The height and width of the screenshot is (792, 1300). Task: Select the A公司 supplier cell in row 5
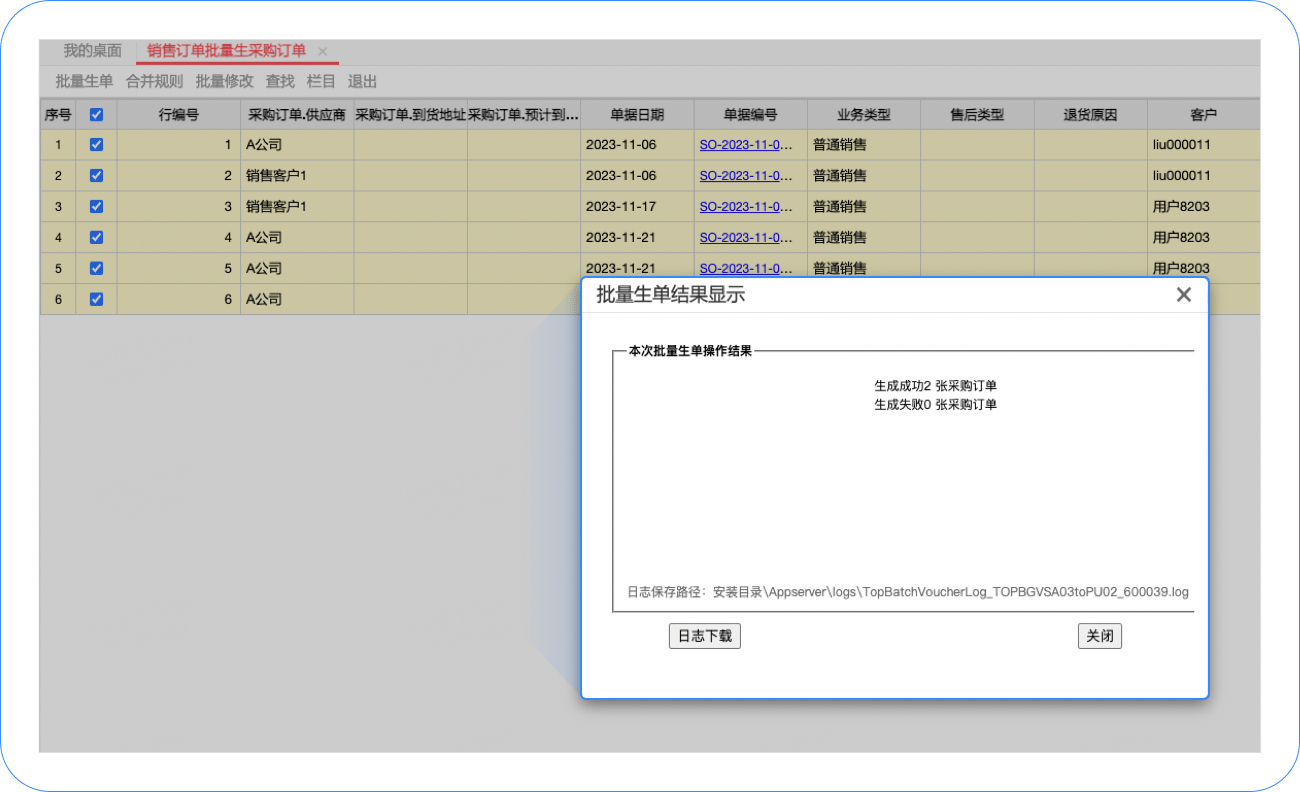tap(297, 269)
